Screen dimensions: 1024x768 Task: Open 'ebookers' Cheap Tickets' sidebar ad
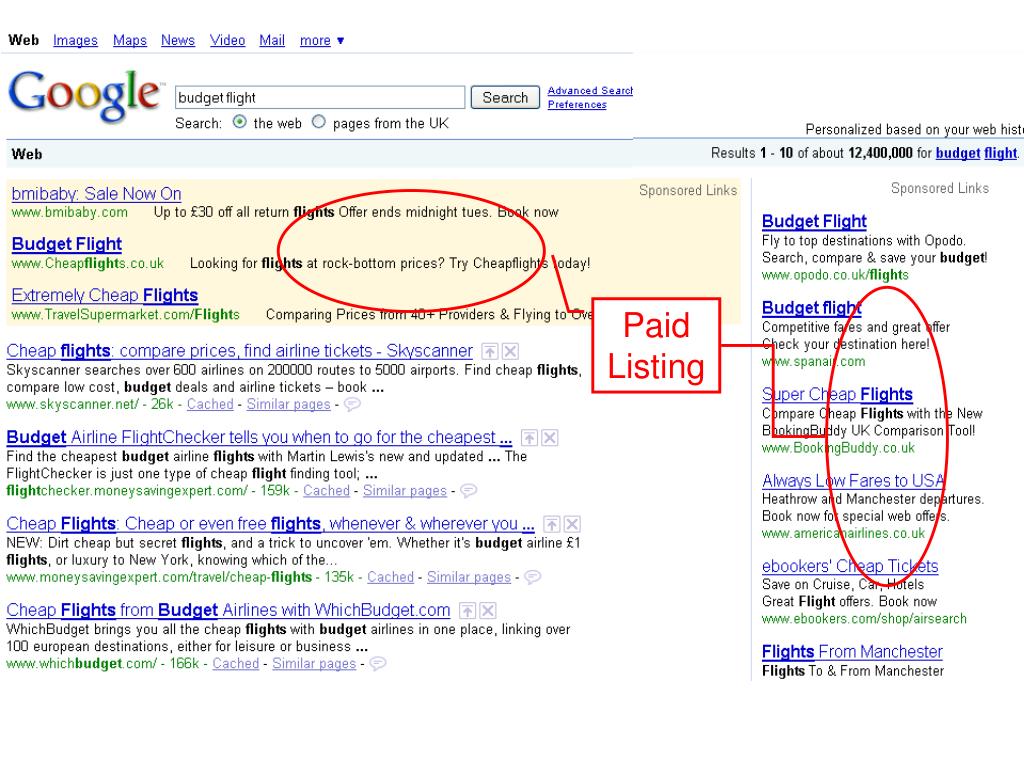(850, 567)
